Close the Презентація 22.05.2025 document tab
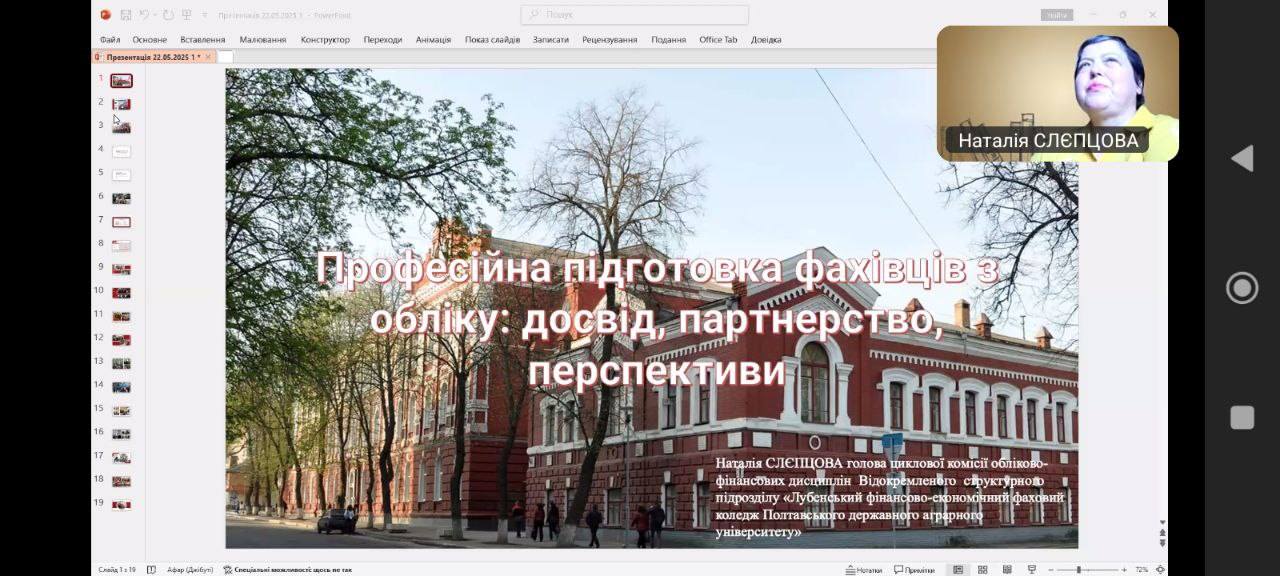The height and width of the screenshot is (576, 1280). pos(208,57)
